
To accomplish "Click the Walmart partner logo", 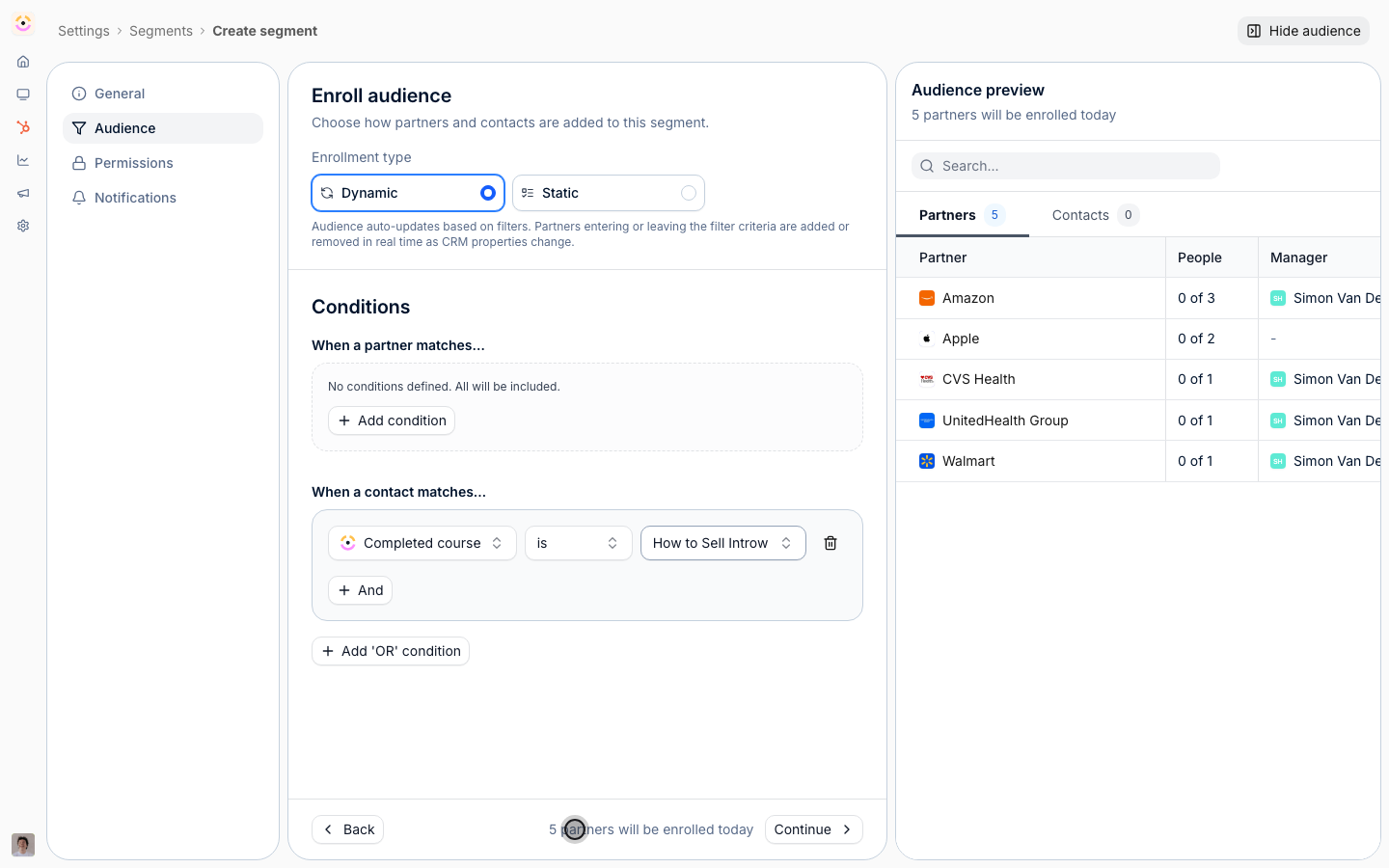I will [927, 461].
